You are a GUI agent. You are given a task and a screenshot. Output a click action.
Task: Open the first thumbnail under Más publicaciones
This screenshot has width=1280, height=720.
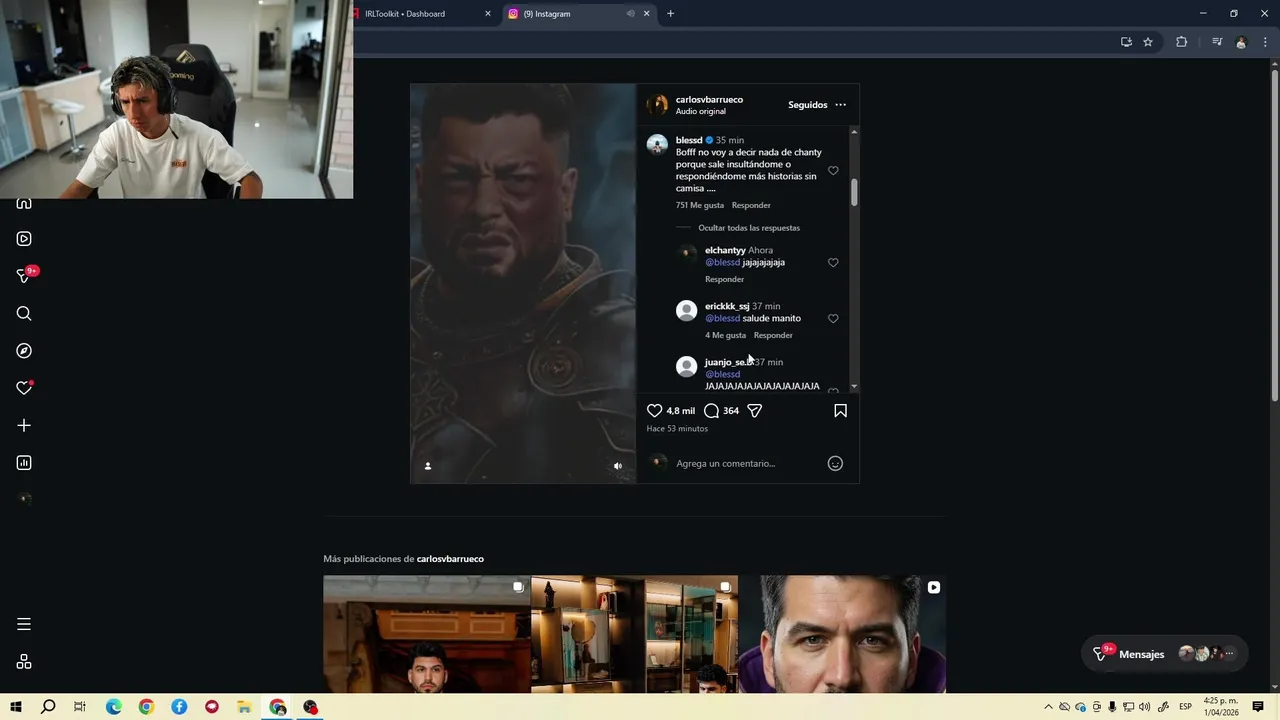(427, 634)
